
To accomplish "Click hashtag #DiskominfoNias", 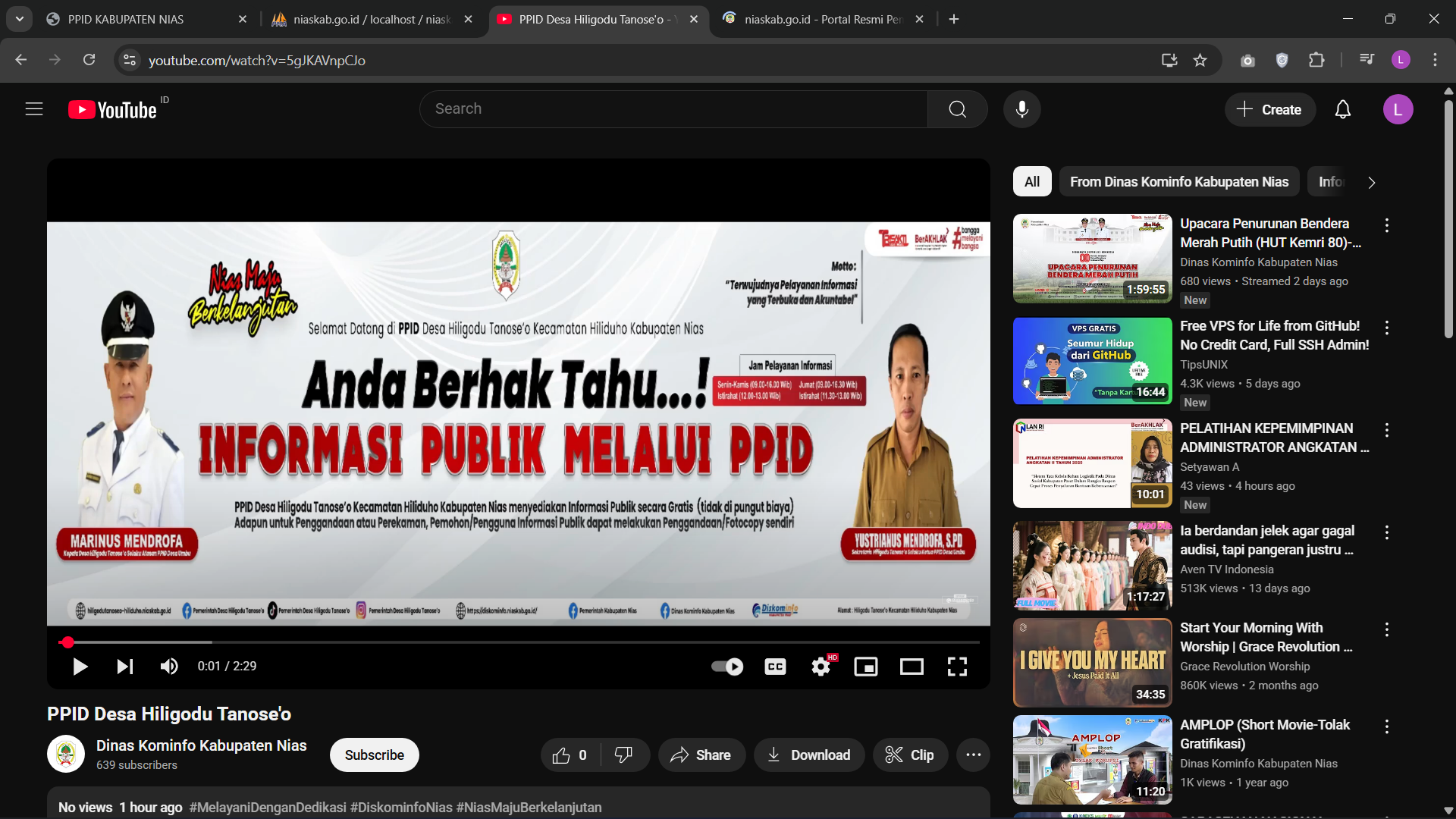I will pyautogui.click(x=401, y=808).
